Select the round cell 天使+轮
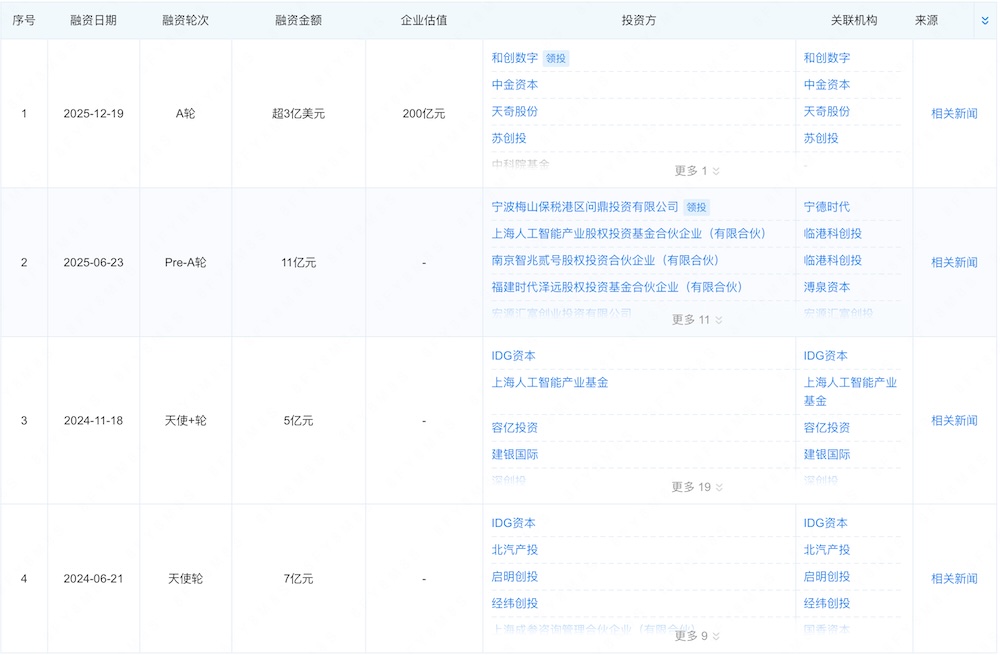The width and height of the screenshot is (1000, 655). click(x=185, y=420)
